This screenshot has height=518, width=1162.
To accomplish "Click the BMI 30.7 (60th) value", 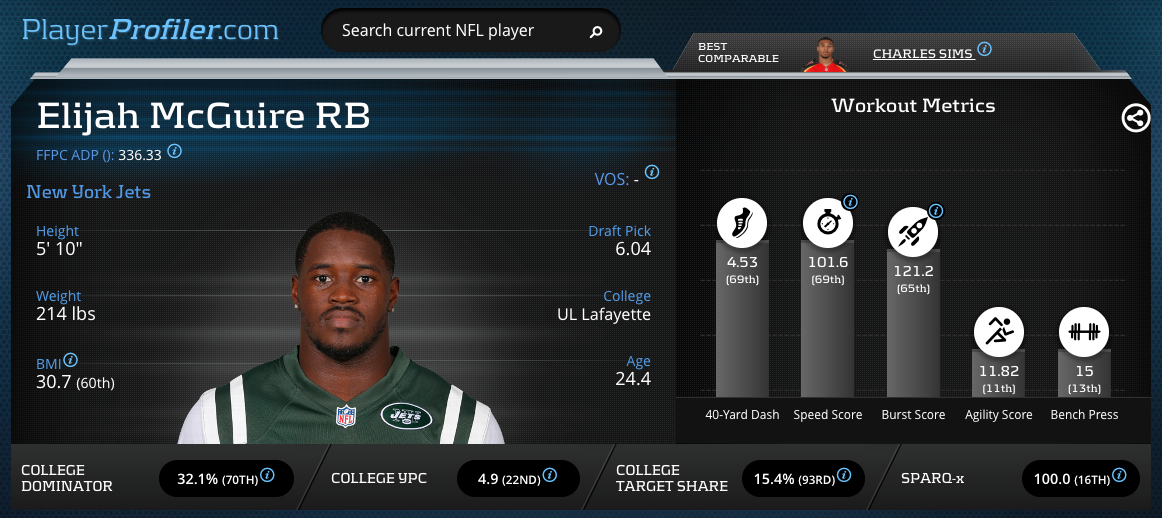I will (x=75, y=382).
